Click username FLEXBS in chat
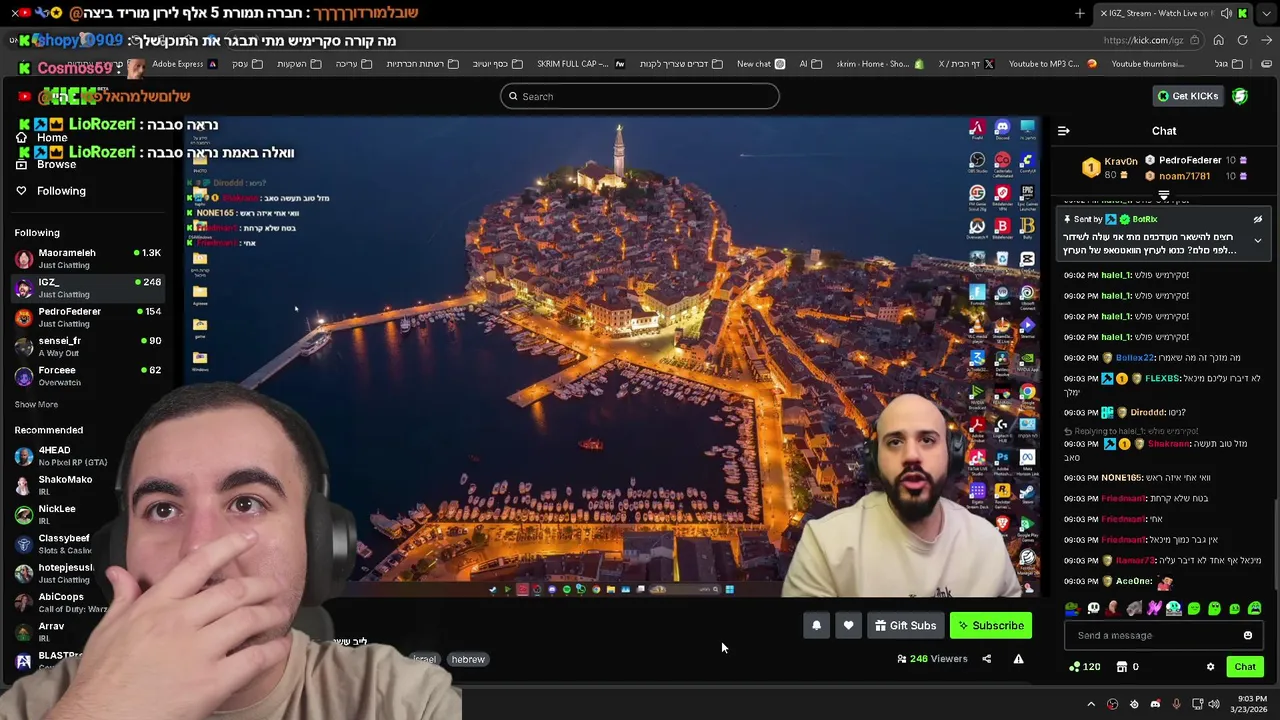1280x720 pixels. tap(1162, 379)
